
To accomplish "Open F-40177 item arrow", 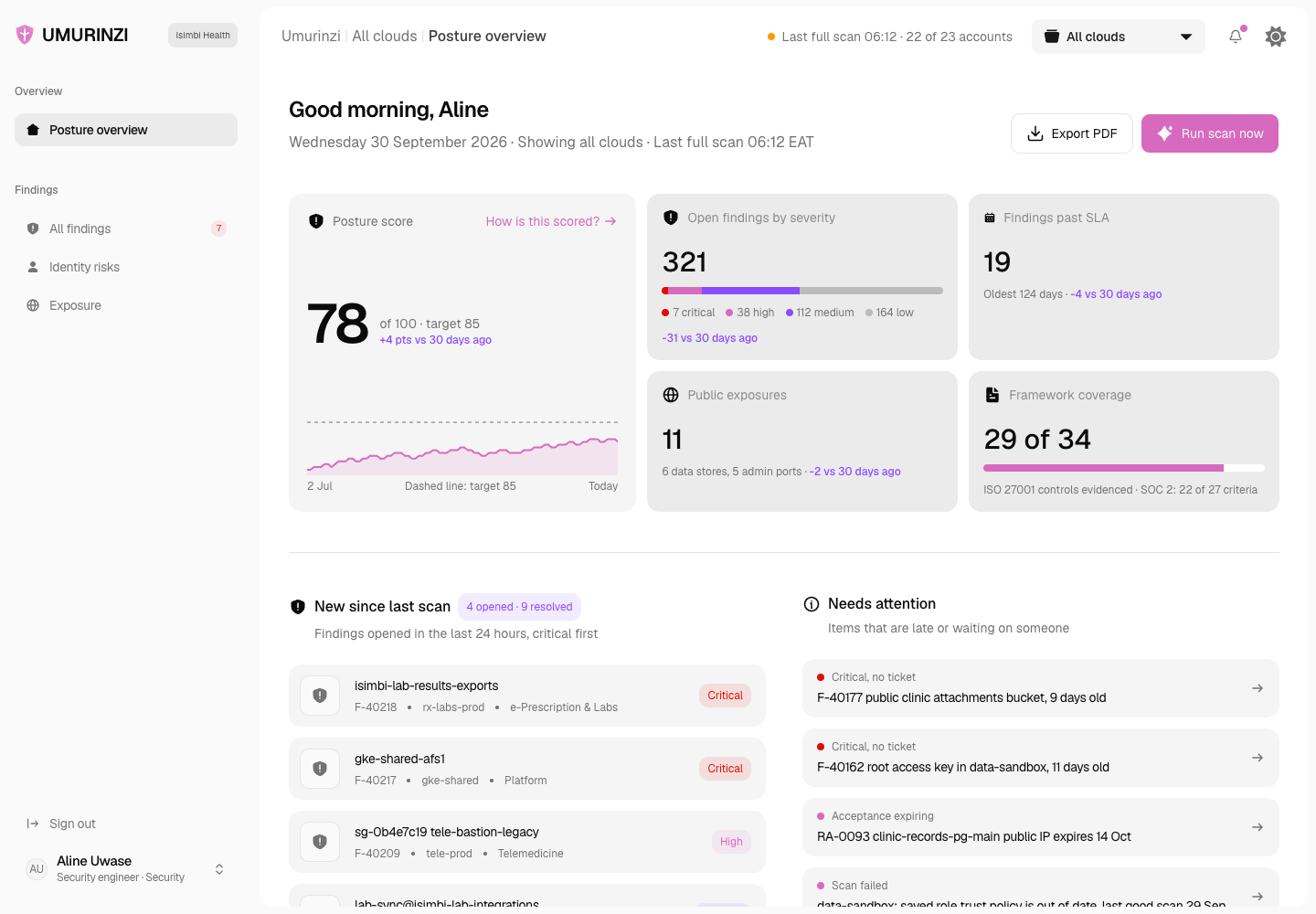I will [1258, 688].
